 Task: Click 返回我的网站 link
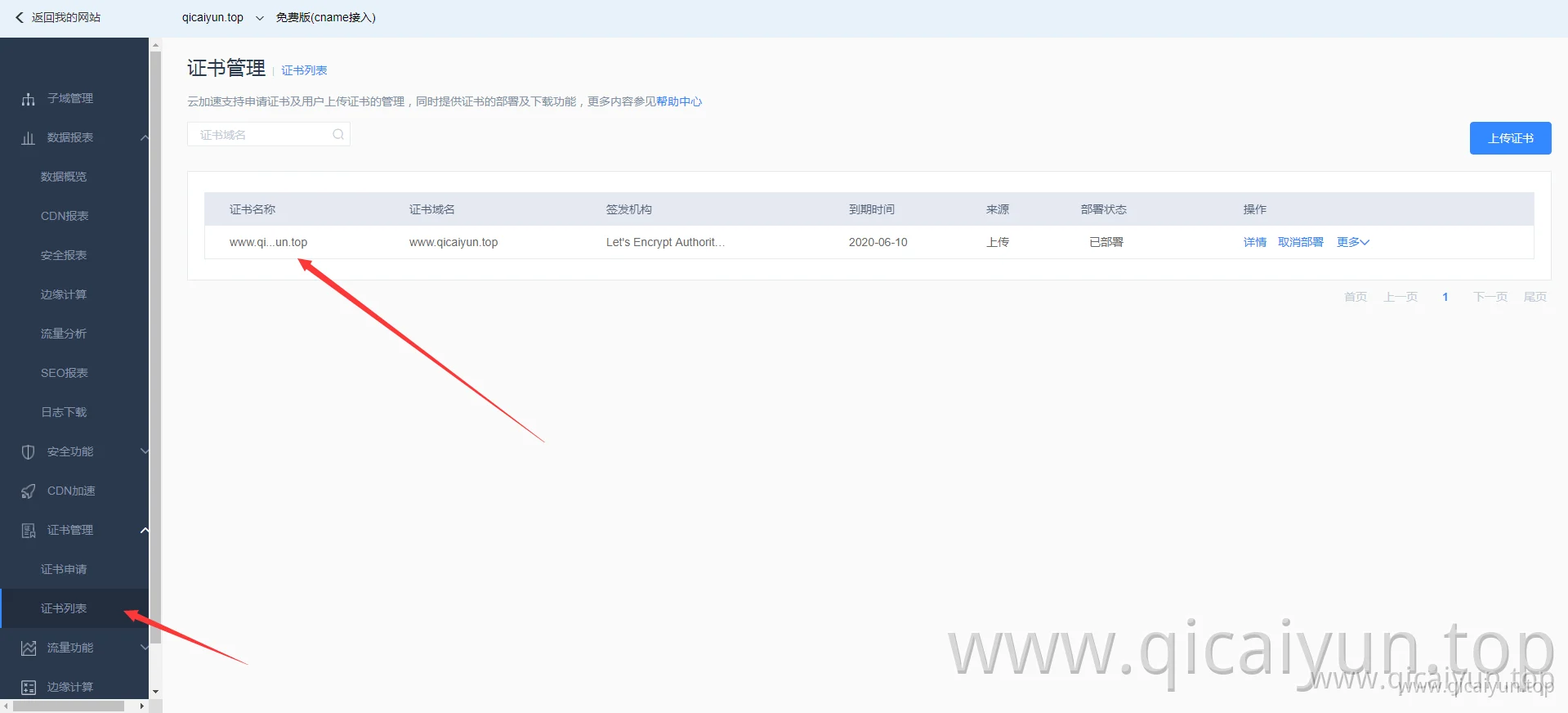click(66, 17)
